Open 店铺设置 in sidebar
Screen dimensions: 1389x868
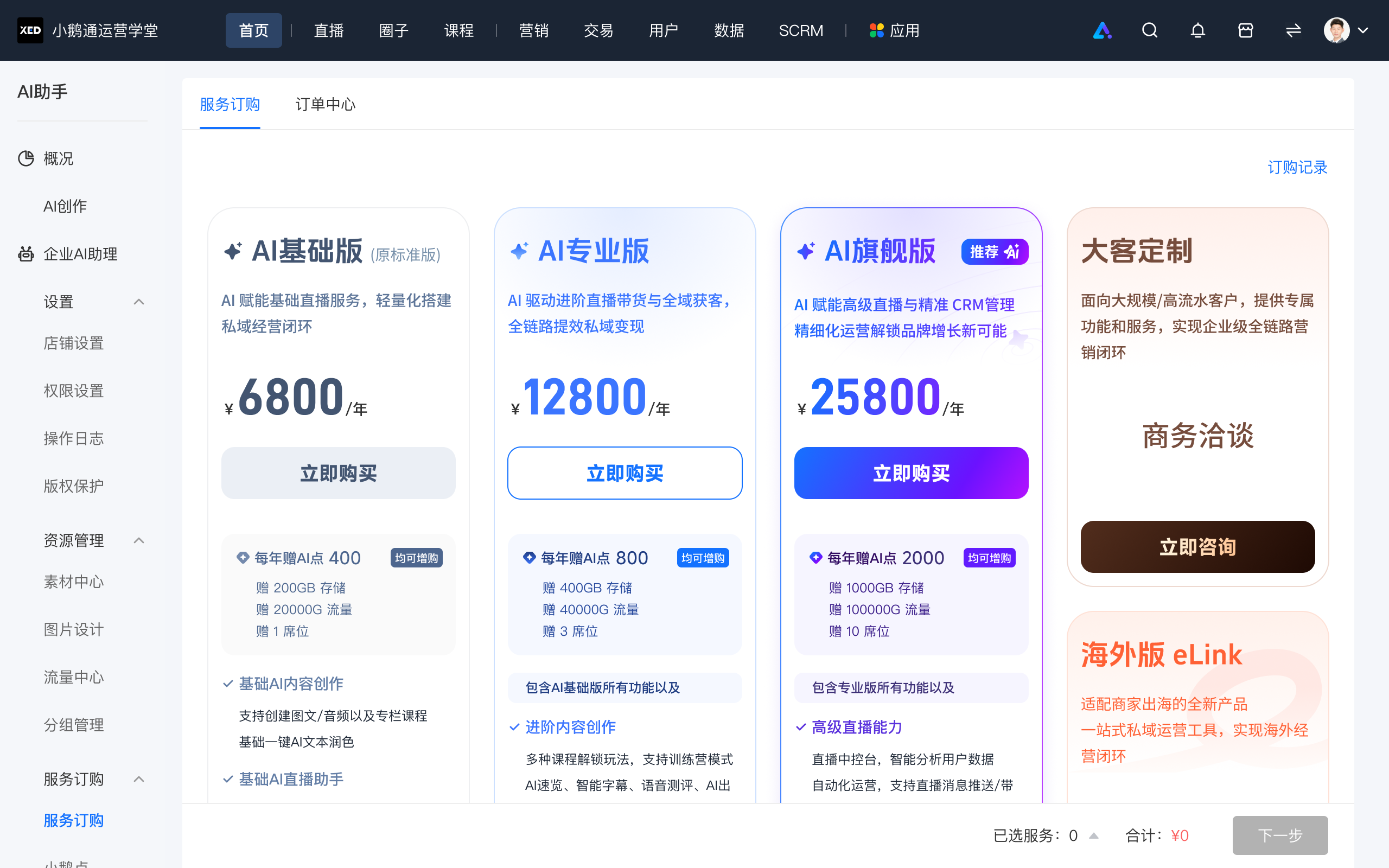tap(74, 343)
